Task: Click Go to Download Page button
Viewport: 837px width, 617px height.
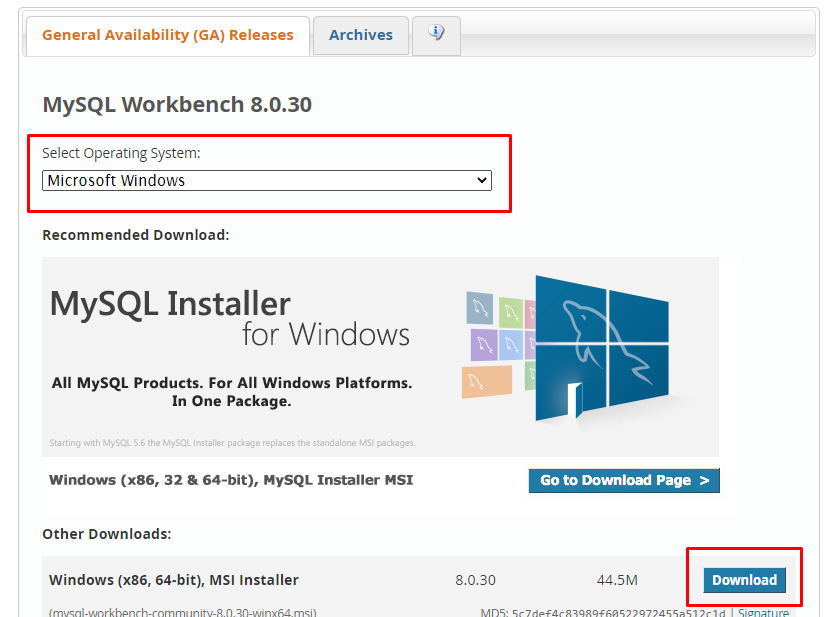Action: coord(624,480)
